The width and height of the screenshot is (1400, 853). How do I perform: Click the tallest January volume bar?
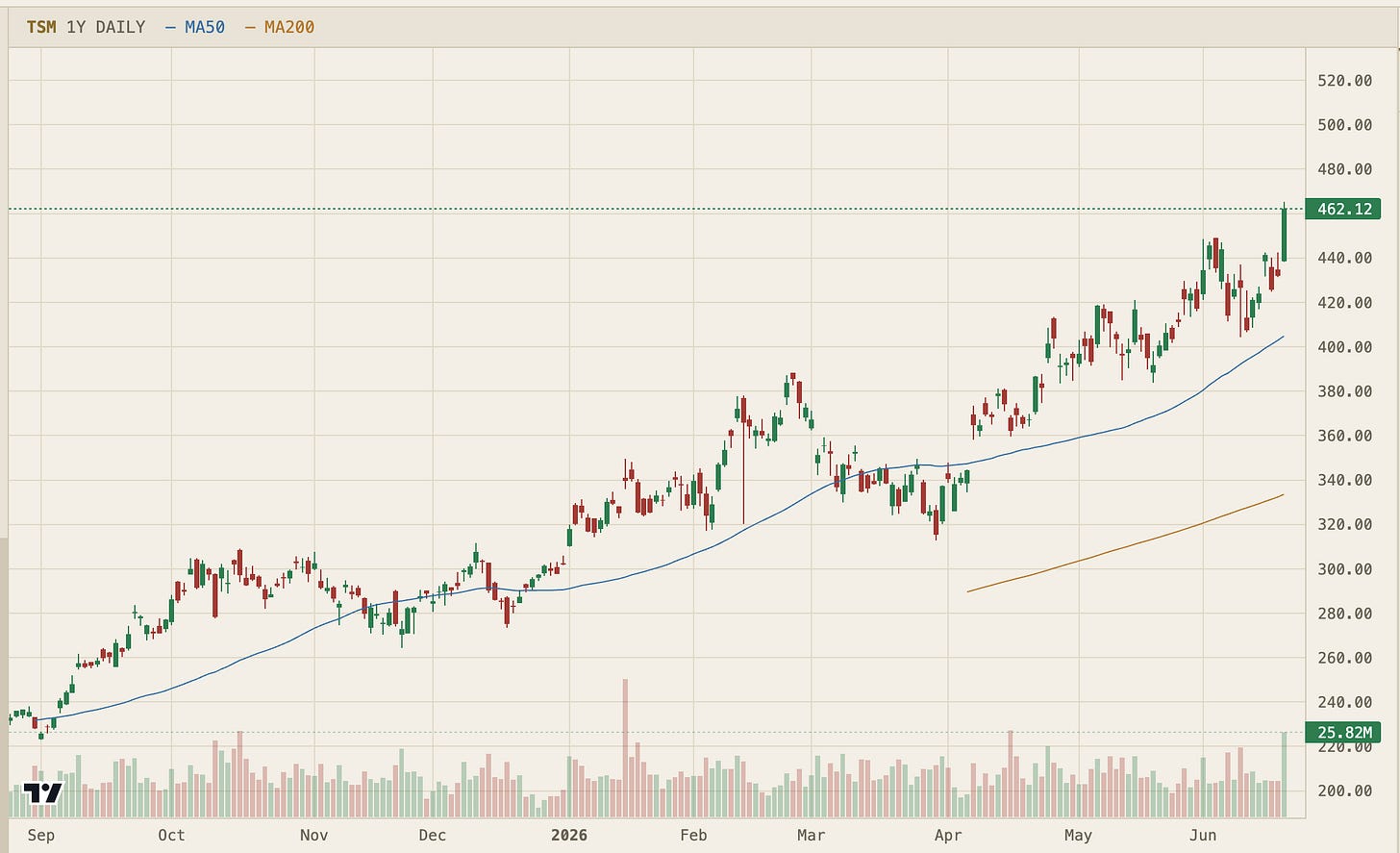[x=625, y=748]
